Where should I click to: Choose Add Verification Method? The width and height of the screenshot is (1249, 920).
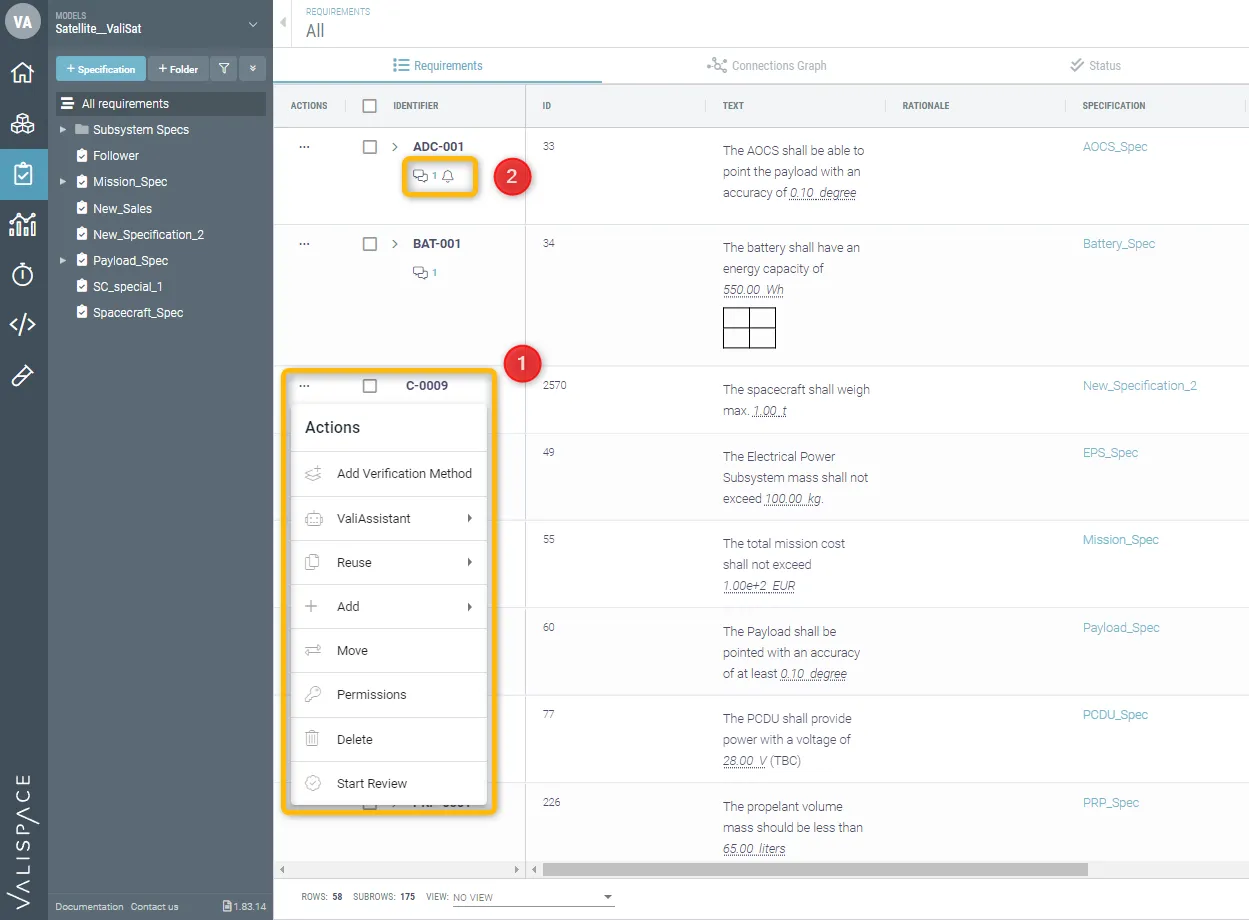(x=388, y=474)
